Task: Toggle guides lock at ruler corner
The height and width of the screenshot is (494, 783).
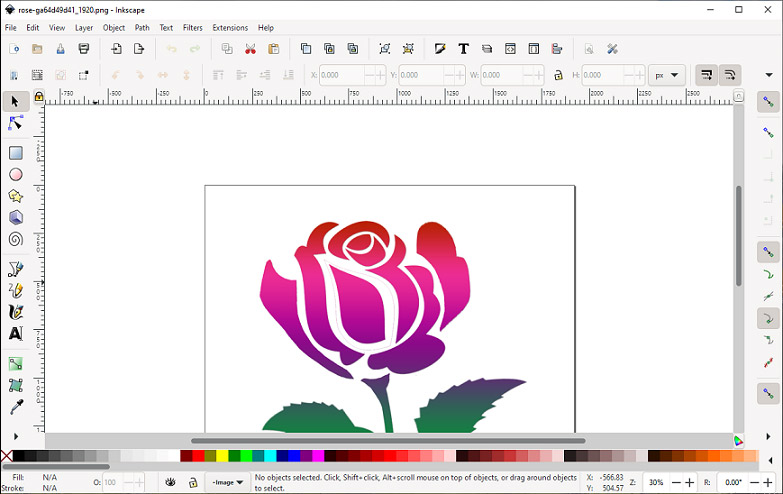Action: click(x=39, y=96)
